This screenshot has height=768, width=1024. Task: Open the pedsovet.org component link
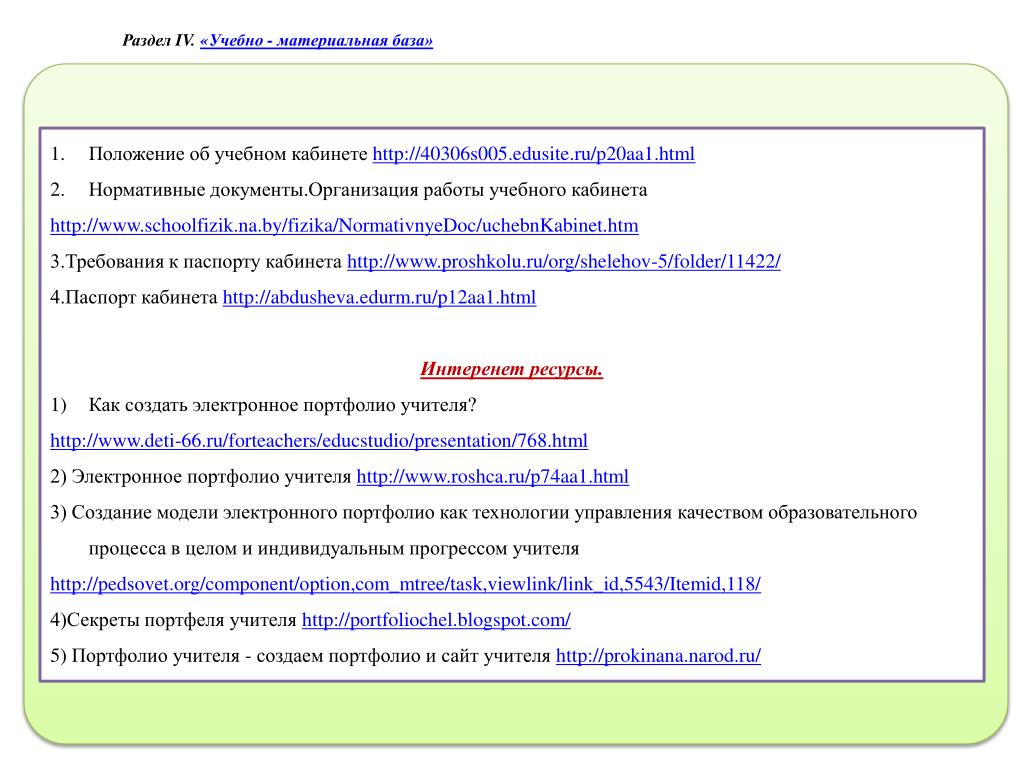406,584
